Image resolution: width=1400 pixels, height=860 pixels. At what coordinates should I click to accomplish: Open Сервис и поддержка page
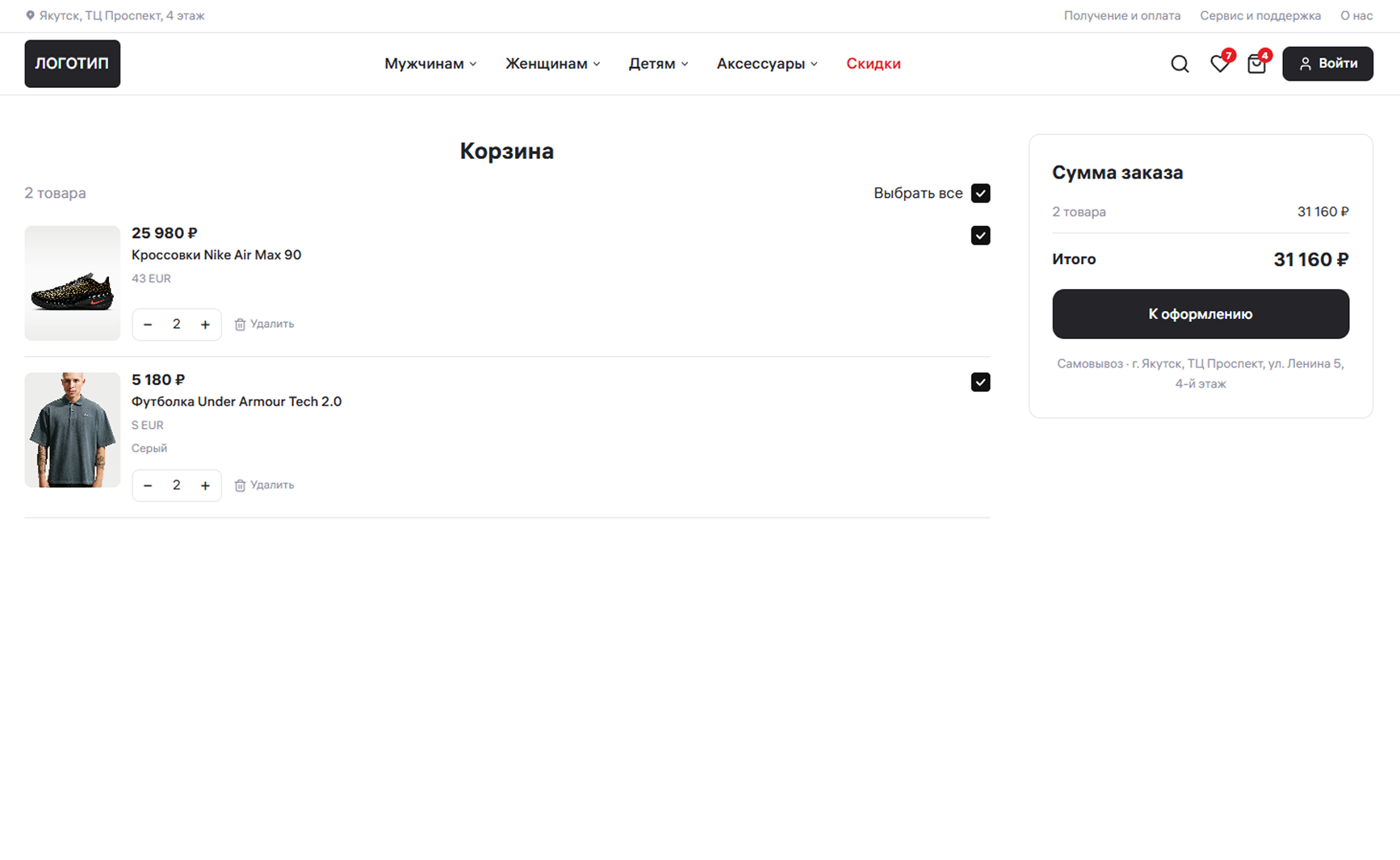(1260, 15)
